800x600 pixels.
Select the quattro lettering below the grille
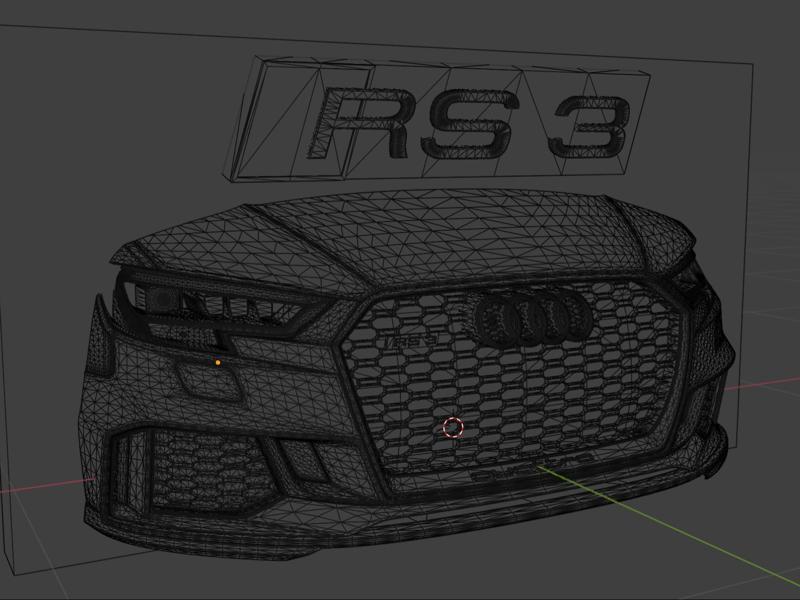coord(531,466)
